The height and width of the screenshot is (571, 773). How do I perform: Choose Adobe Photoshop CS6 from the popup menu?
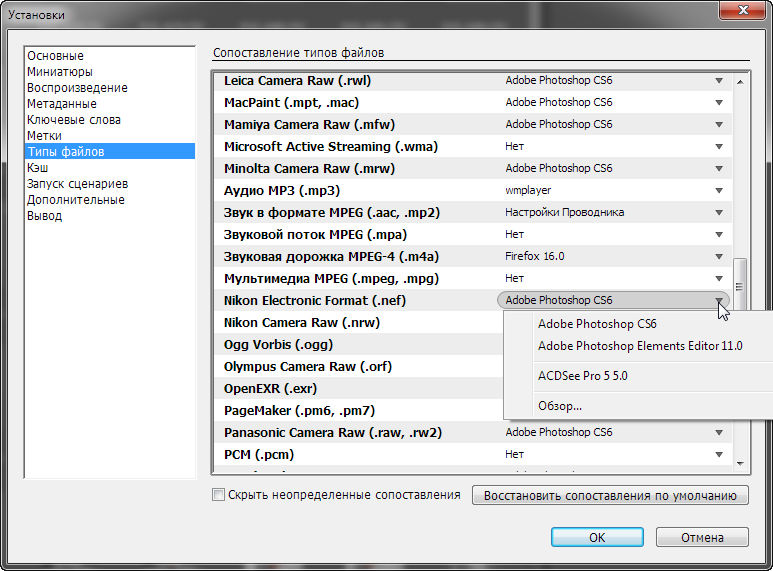tap(597, 324)
